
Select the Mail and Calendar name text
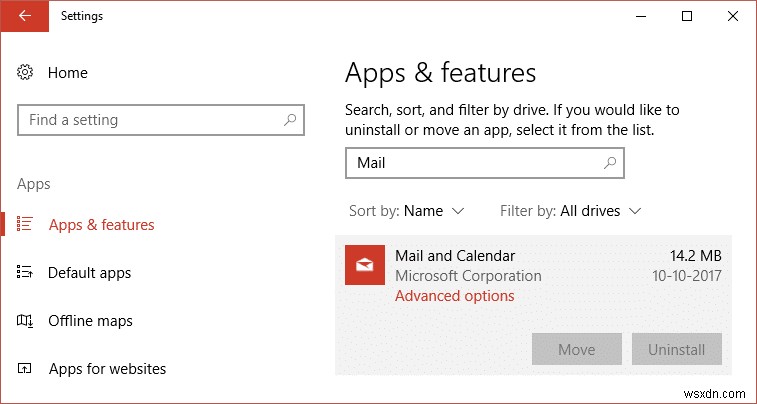pos(455,256)
